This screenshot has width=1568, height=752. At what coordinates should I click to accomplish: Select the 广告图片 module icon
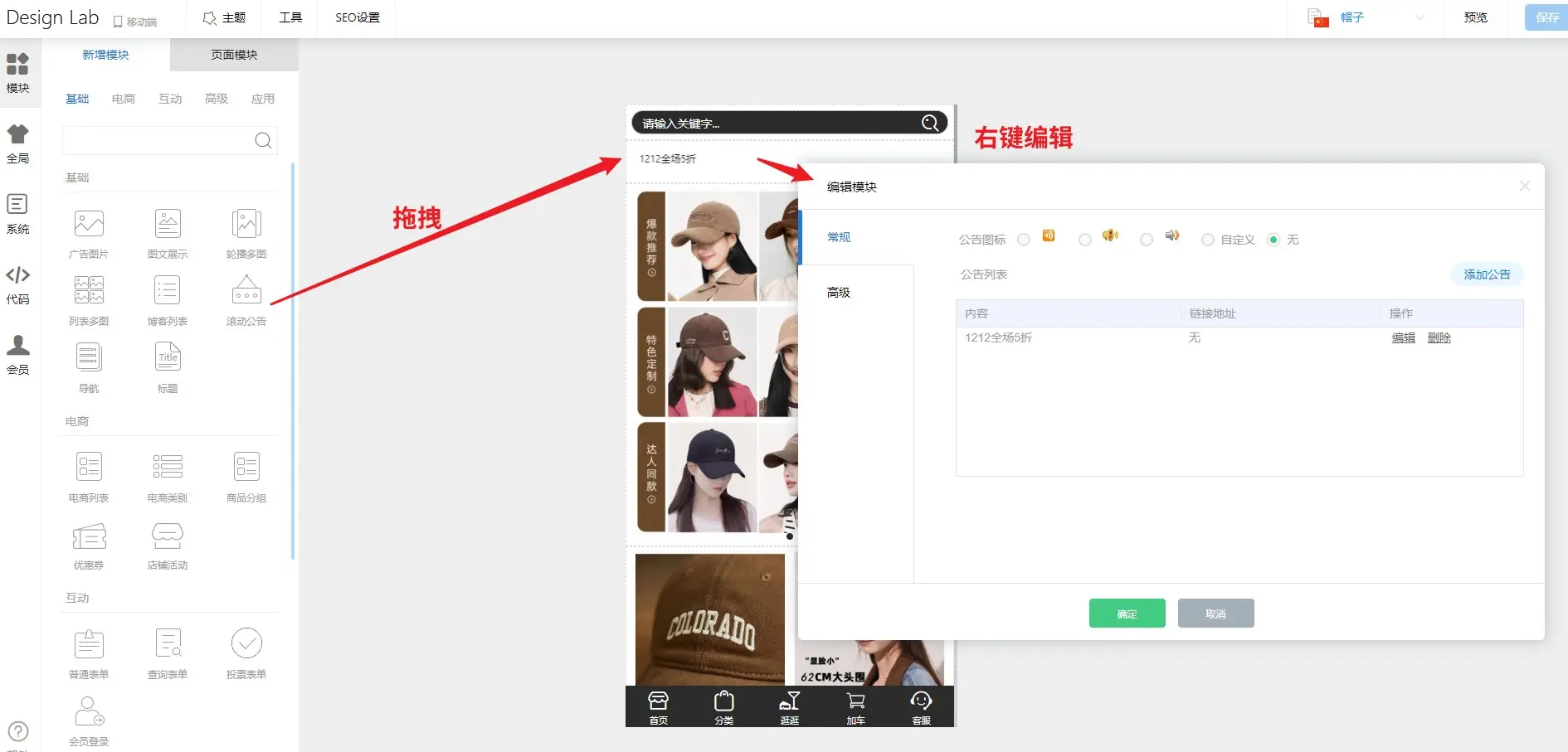pyautogui.click(x=89, y=225)
